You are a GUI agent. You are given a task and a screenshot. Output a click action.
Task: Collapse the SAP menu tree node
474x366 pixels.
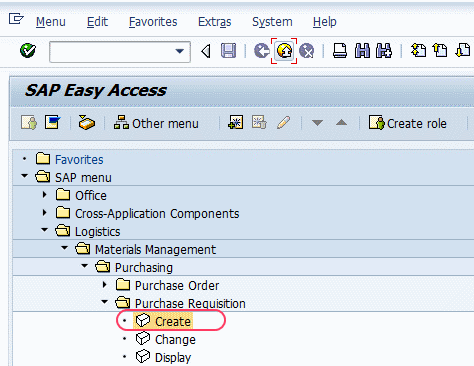coord(24,176)
